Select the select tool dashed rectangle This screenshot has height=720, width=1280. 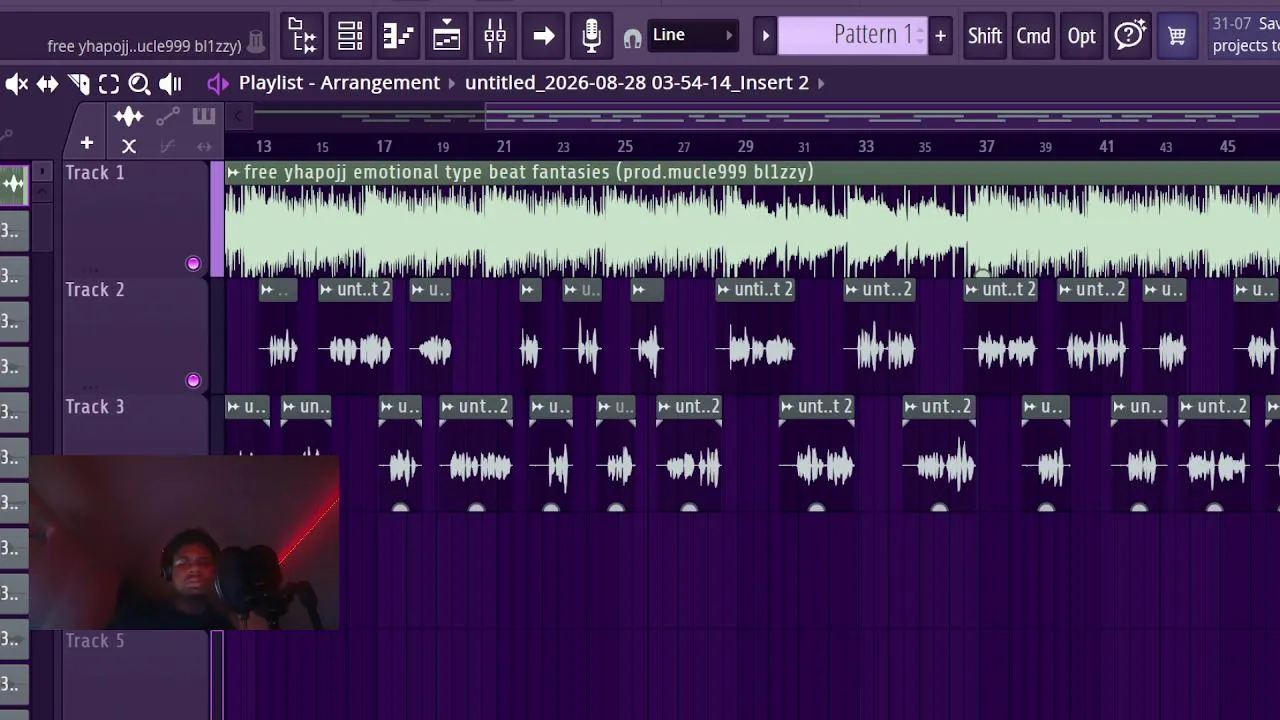[109, 84]
